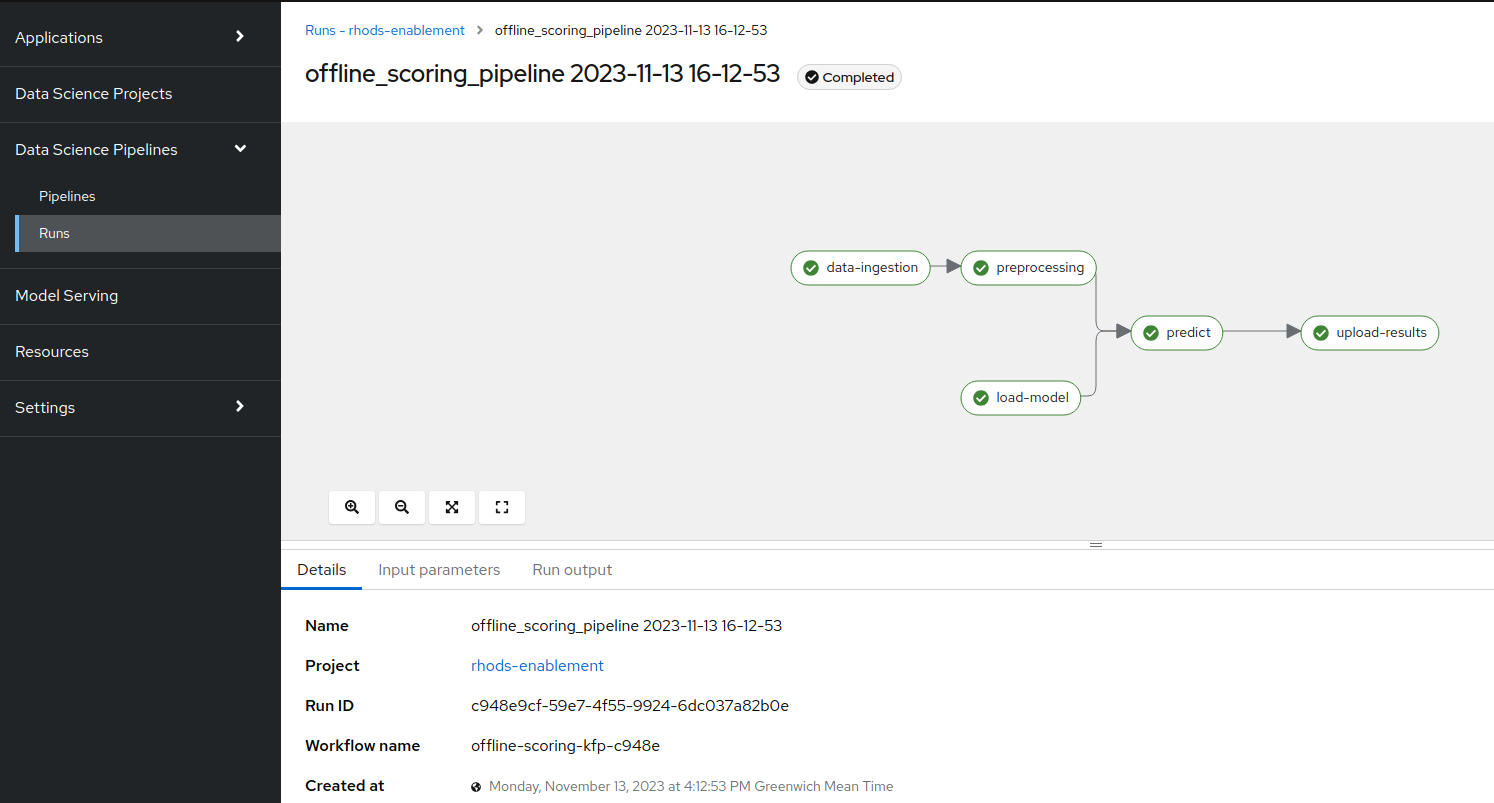Collapse the Data Science Pipelines section
The image size is (1494, 803).
140,150
